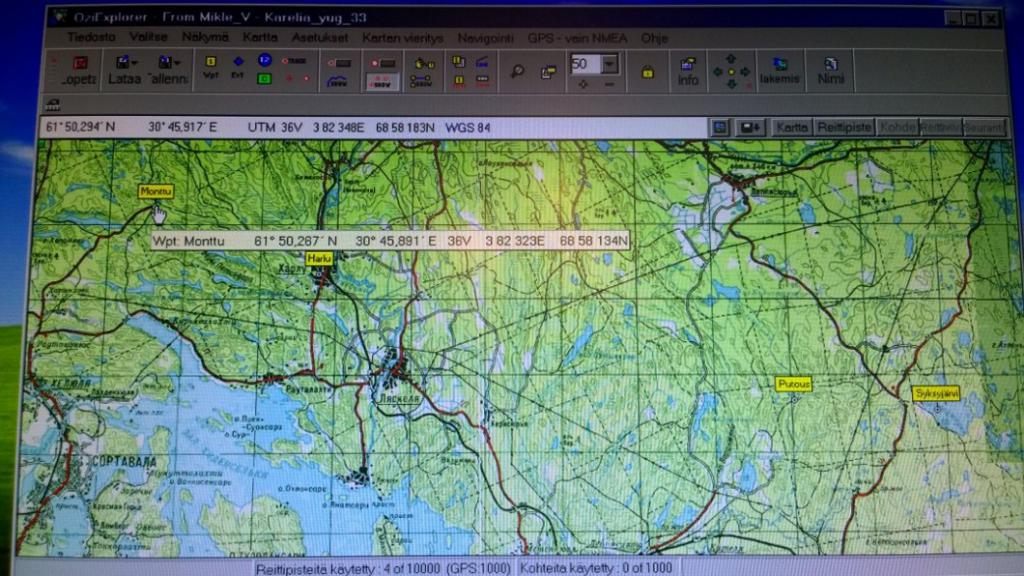Screen dimensions: 1024x576
Task: Click the zoom in plus stepper
Action: 582,84
